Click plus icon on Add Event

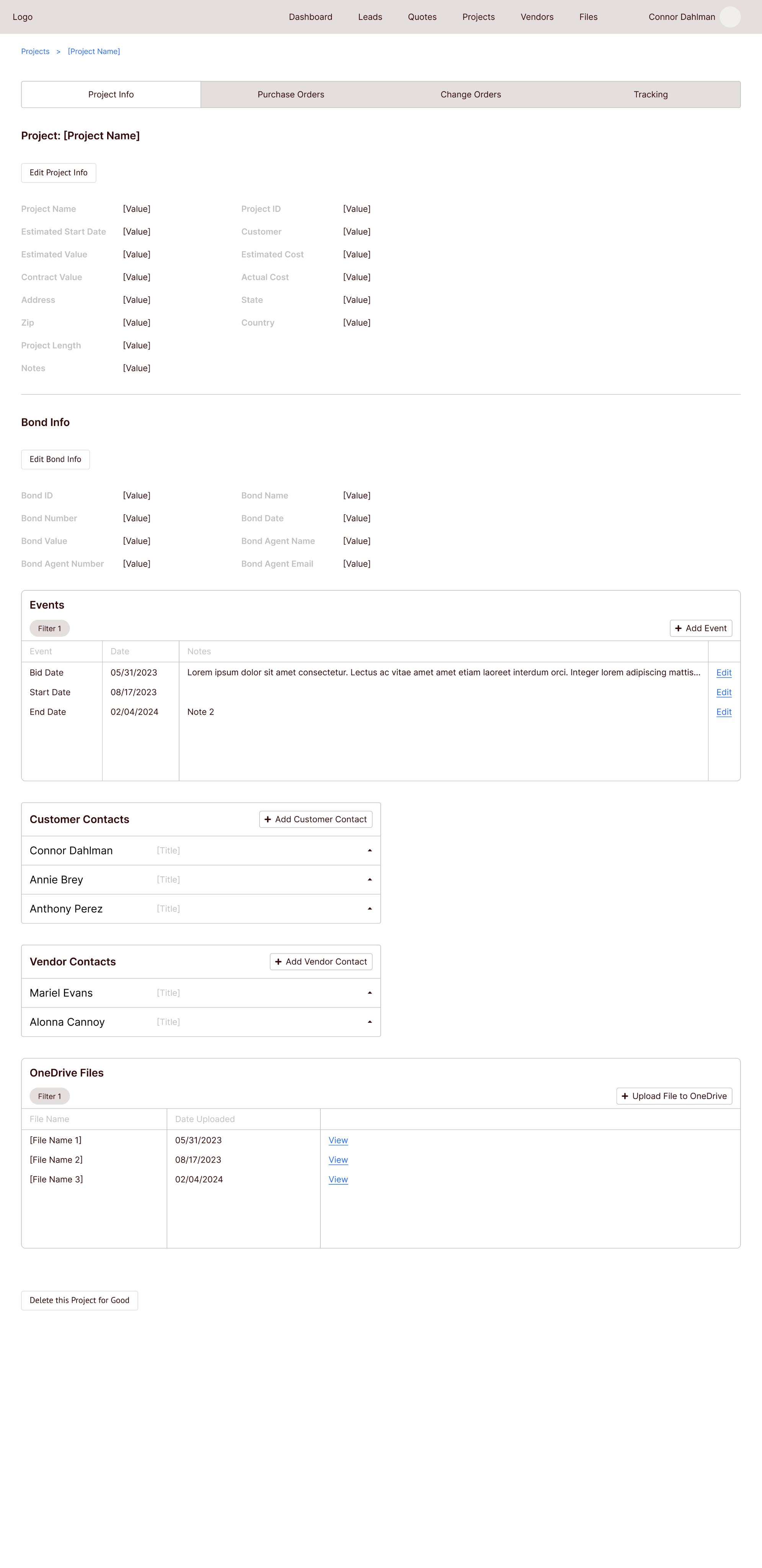pos(678,628)
